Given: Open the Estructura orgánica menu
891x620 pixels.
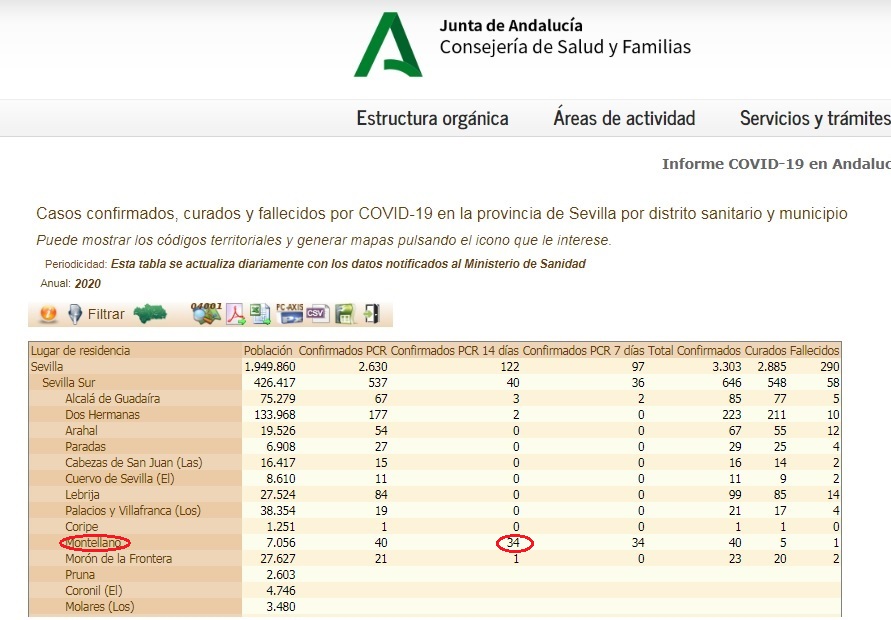Looking at the screenshot, I should tap(432, 118).
